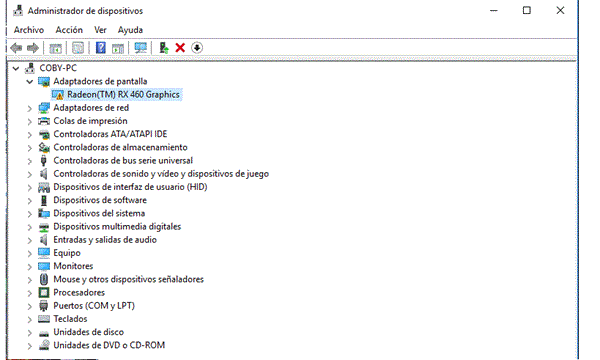Go back with the toolbar Back arrow

(x=16, y=48)
